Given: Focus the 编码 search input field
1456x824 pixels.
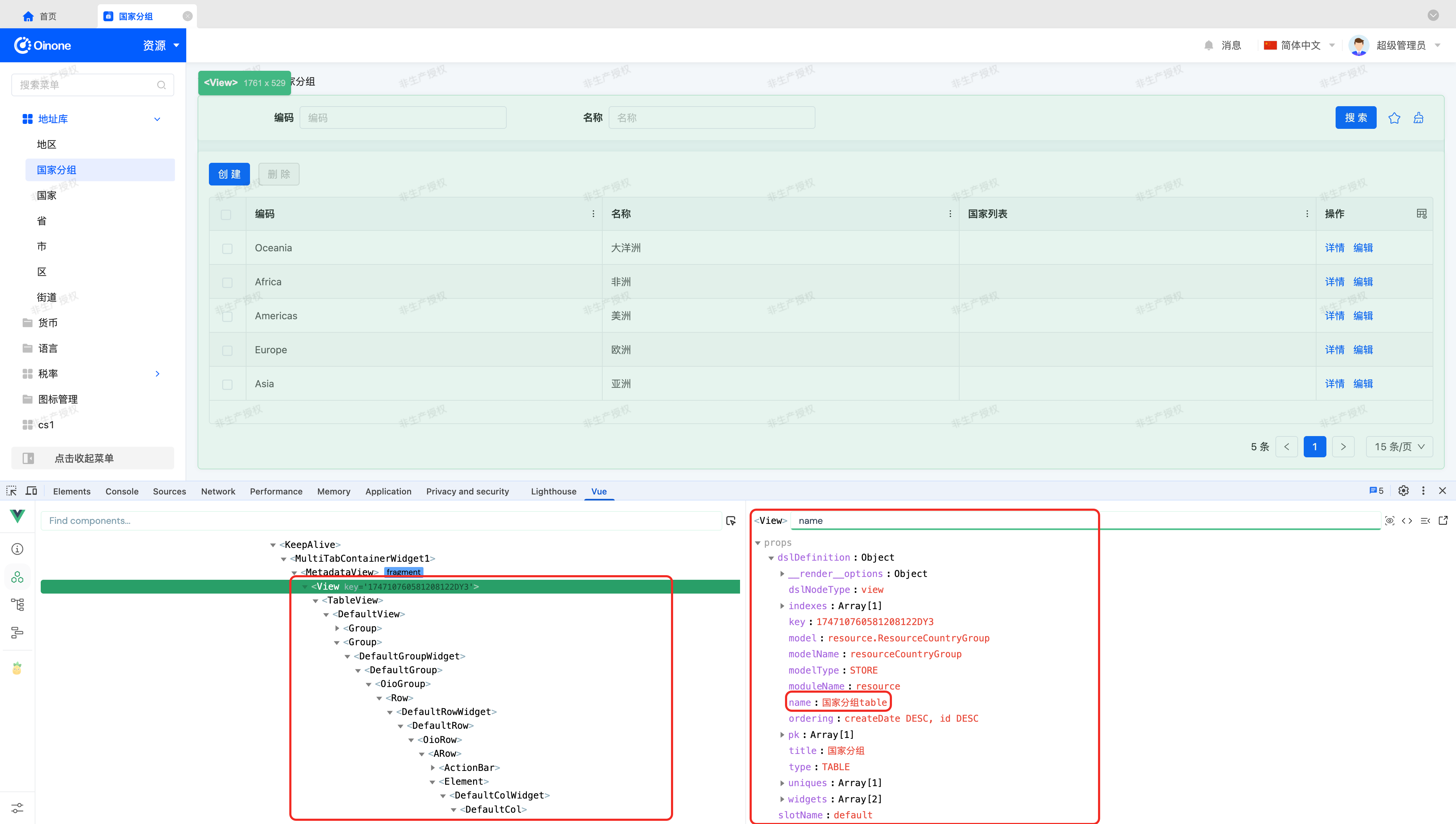Looking at the screenshot, I should (x=403, y=118).
